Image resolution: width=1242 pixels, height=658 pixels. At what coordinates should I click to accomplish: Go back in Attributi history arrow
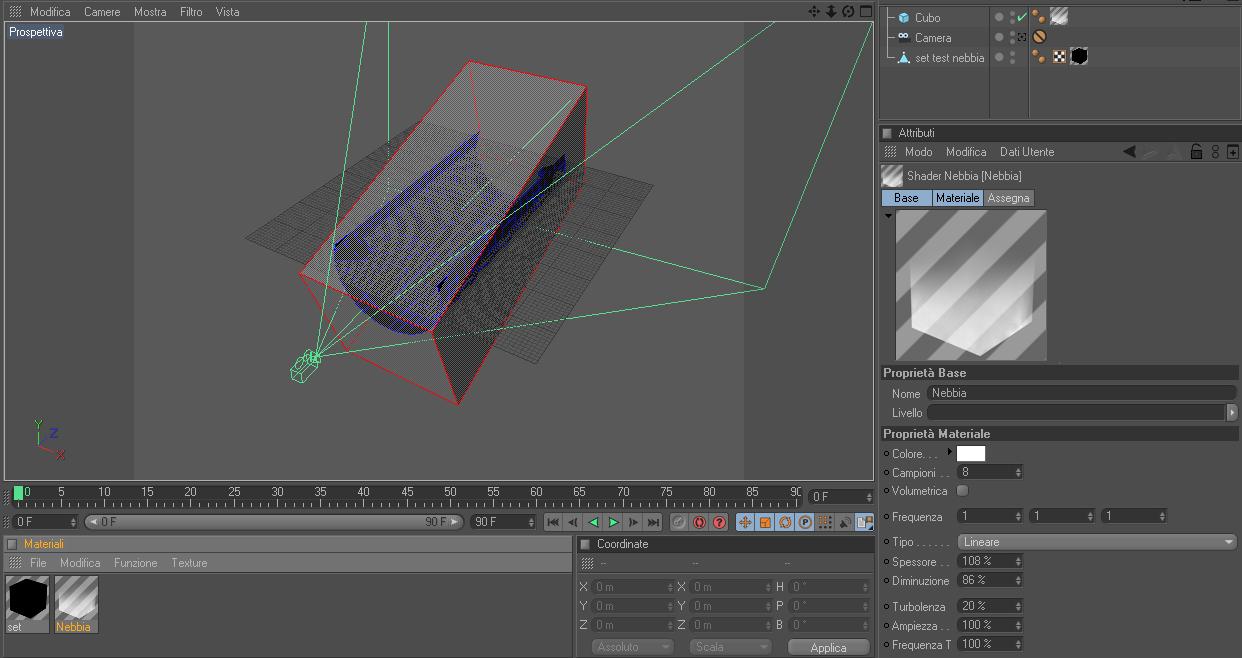[x=1129, y=152]
